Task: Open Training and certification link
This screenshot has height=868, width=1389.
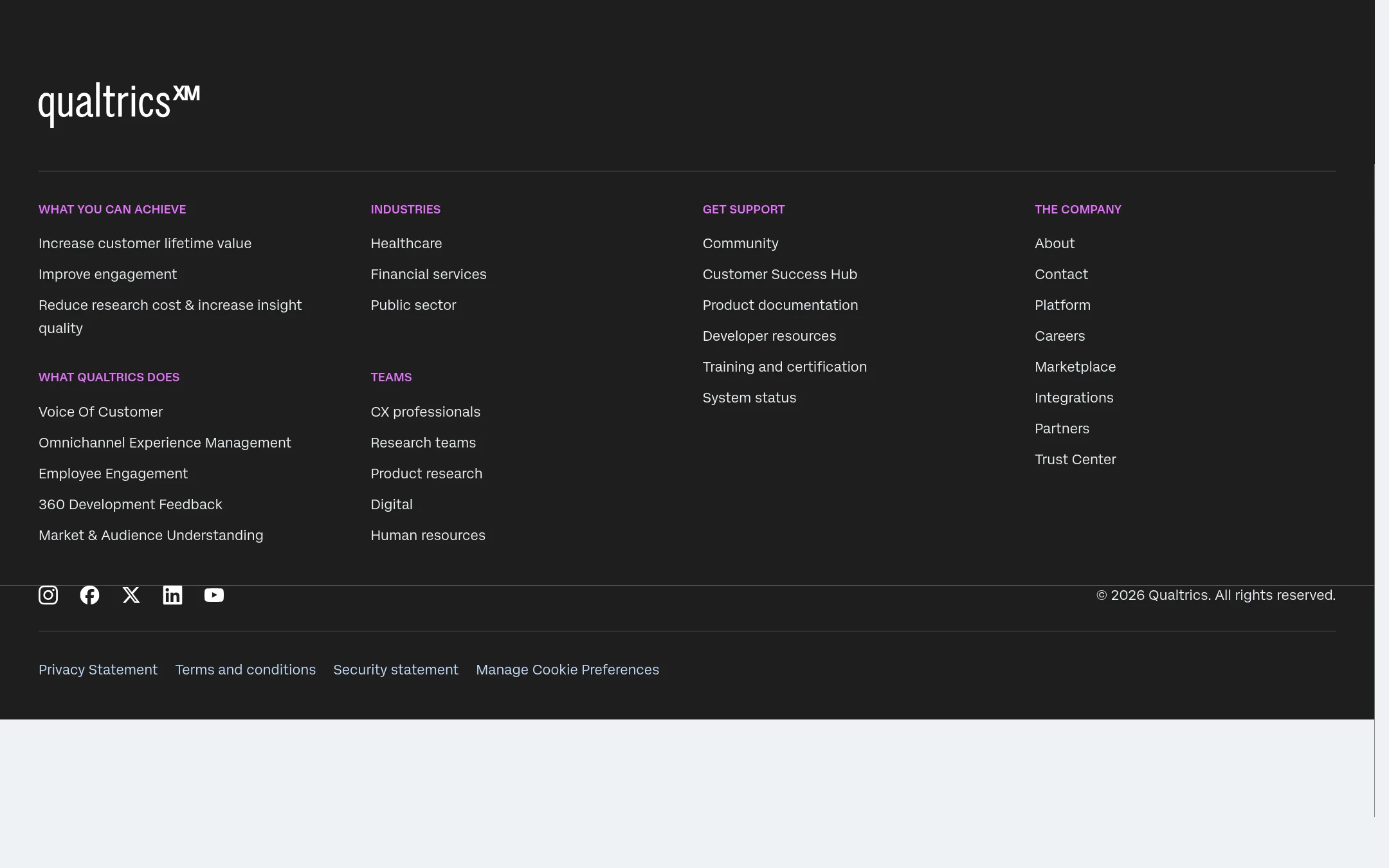Action: (x=785, y=367)
